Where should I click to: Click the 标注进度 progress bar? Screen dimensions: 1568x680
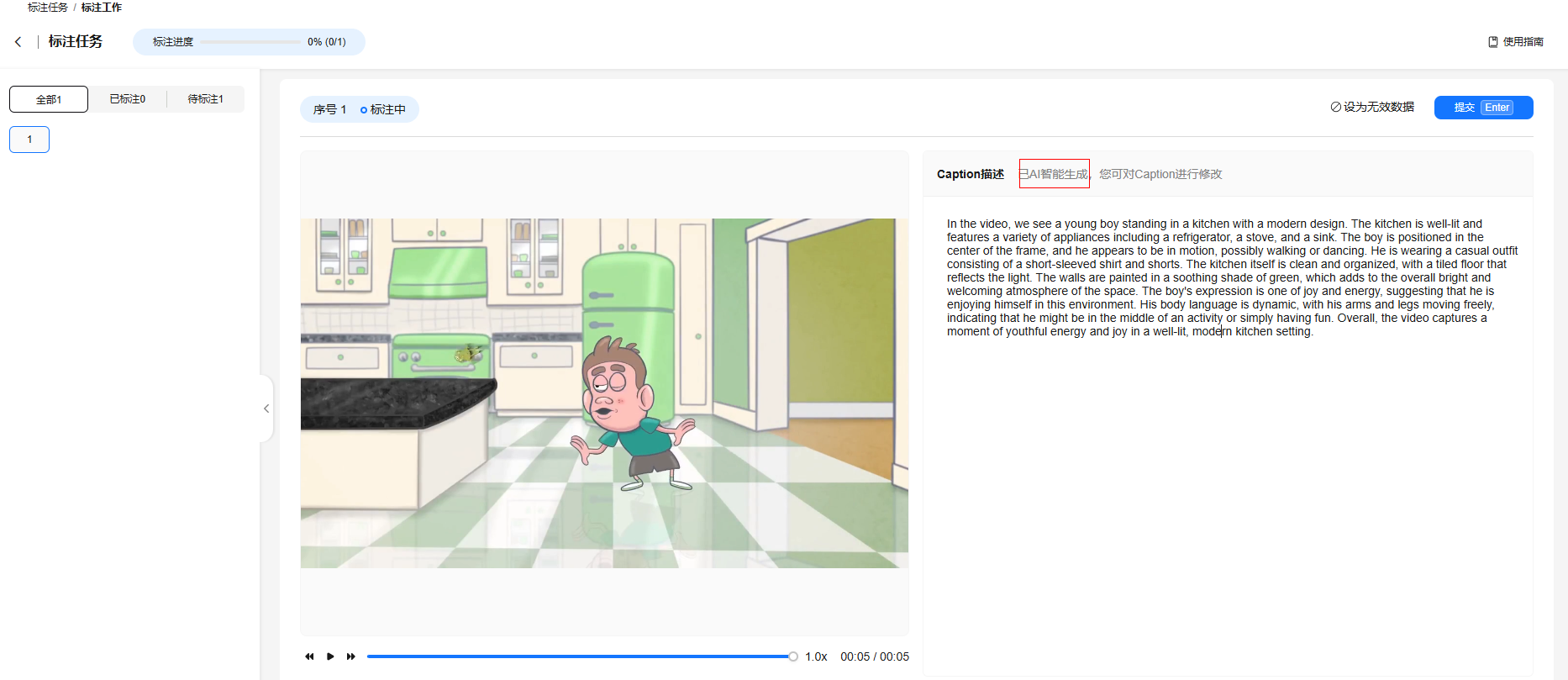(x=250, y=42)
